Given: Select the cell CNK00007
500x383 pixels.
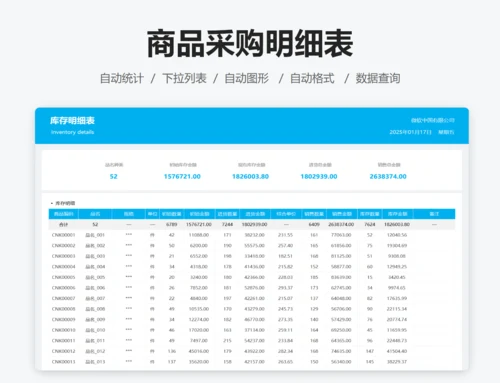Looking at the screenshot, I should tap(63, 298).
